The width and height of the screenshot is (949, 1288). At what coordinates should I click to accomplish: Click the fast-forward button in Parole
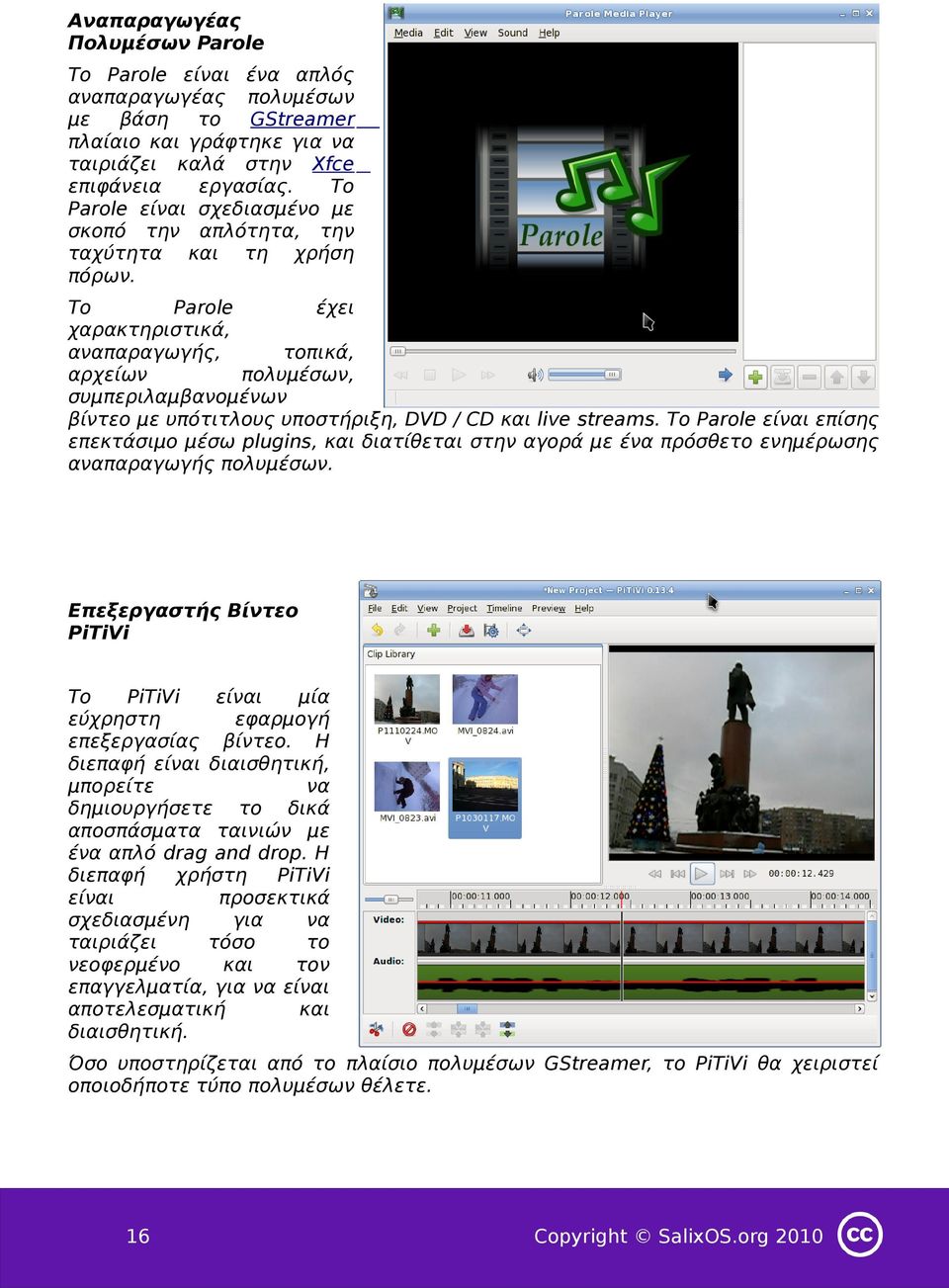[x=487, y=376]
